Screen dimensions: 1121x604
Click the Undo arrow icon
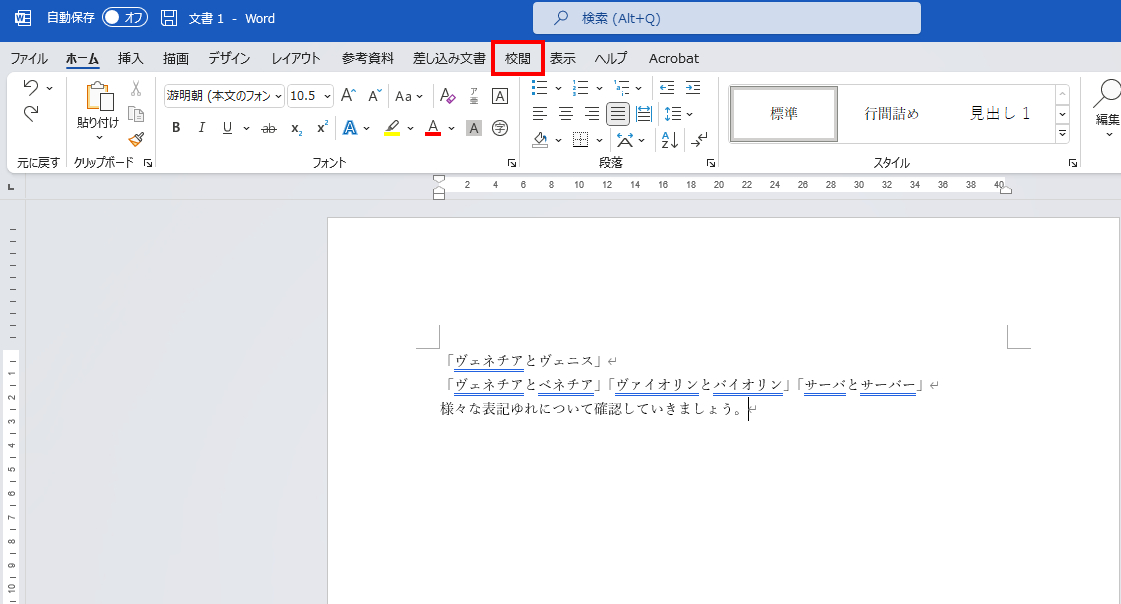[31, 87]
